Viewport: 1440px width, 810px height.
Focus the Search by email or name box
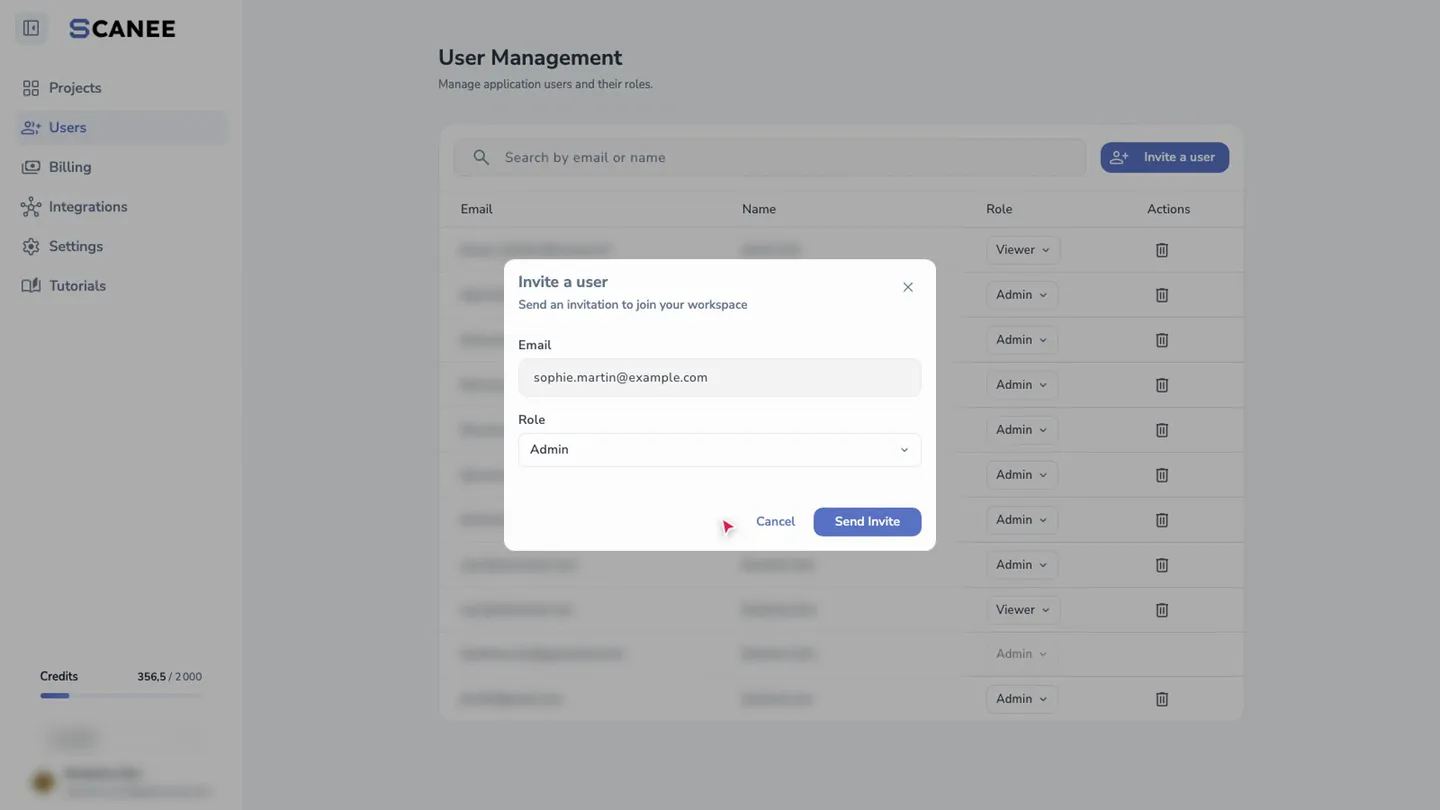[x=769, y=157]
